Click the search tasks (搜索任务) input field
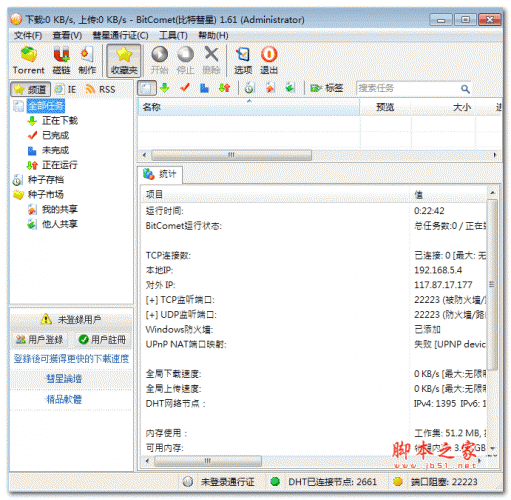The height and width of the screenshot is (500, 511). [407, 88]
